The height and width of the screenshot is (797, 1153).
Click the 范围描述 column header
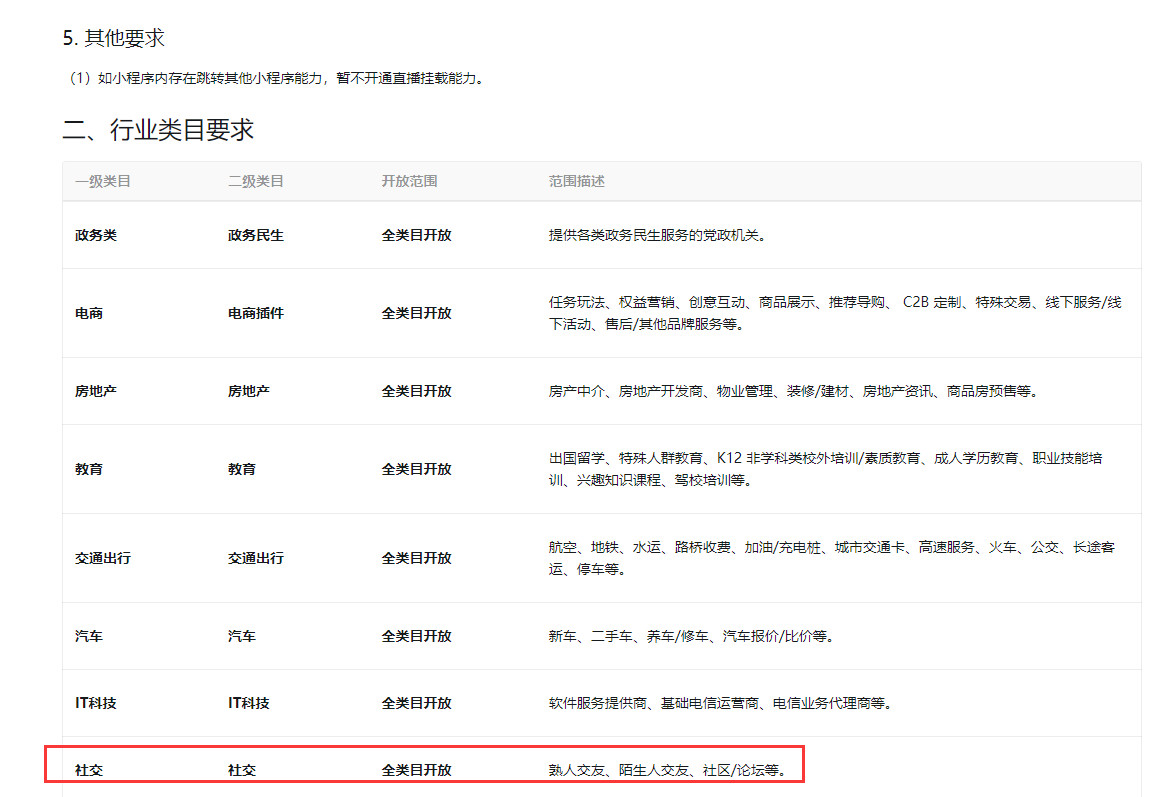coord(576,182)
